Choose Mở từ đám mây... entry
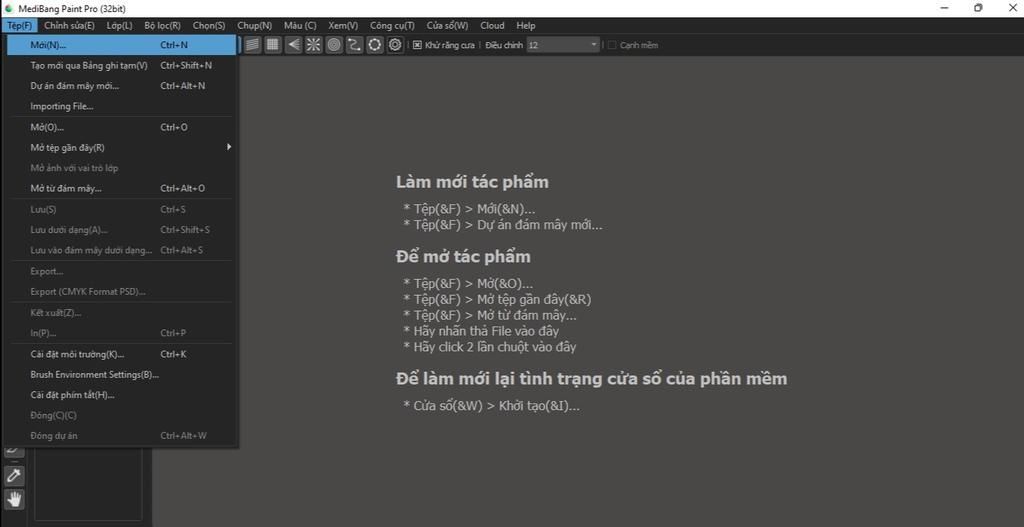Screen dimensions: 1024x527 pos(121,188)
